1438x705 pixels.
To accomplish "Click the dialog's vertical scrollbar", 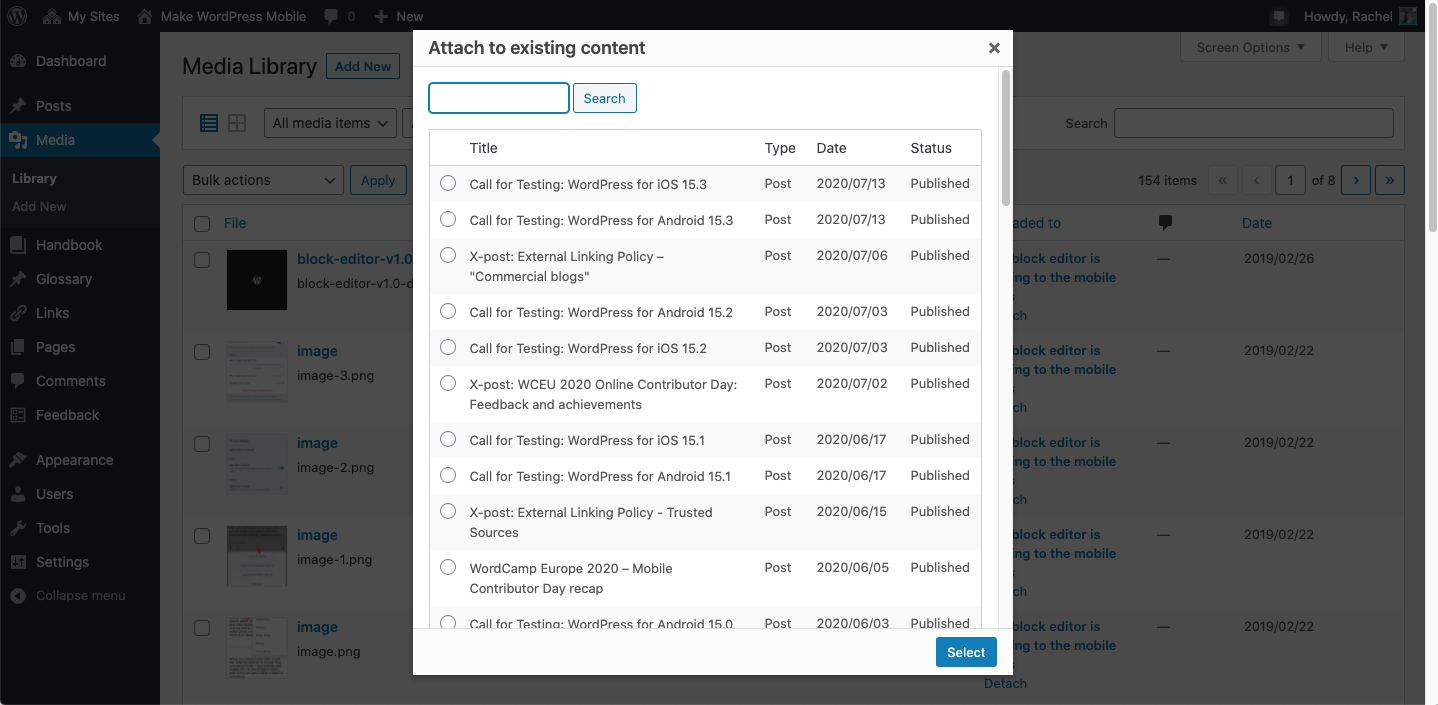I will pos(1006,138).
